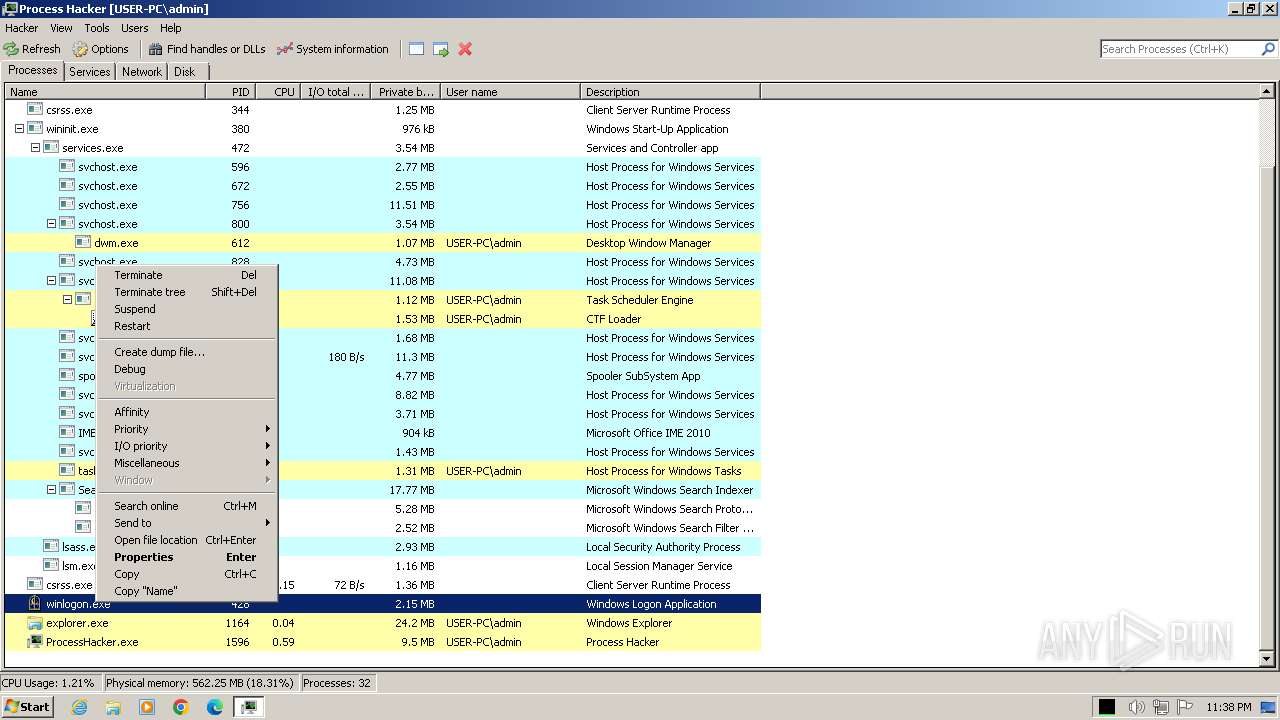Viewport: 1280px width, 720px height.
Task: Select Restart in the context menu
Action: [x=186, y=326]
